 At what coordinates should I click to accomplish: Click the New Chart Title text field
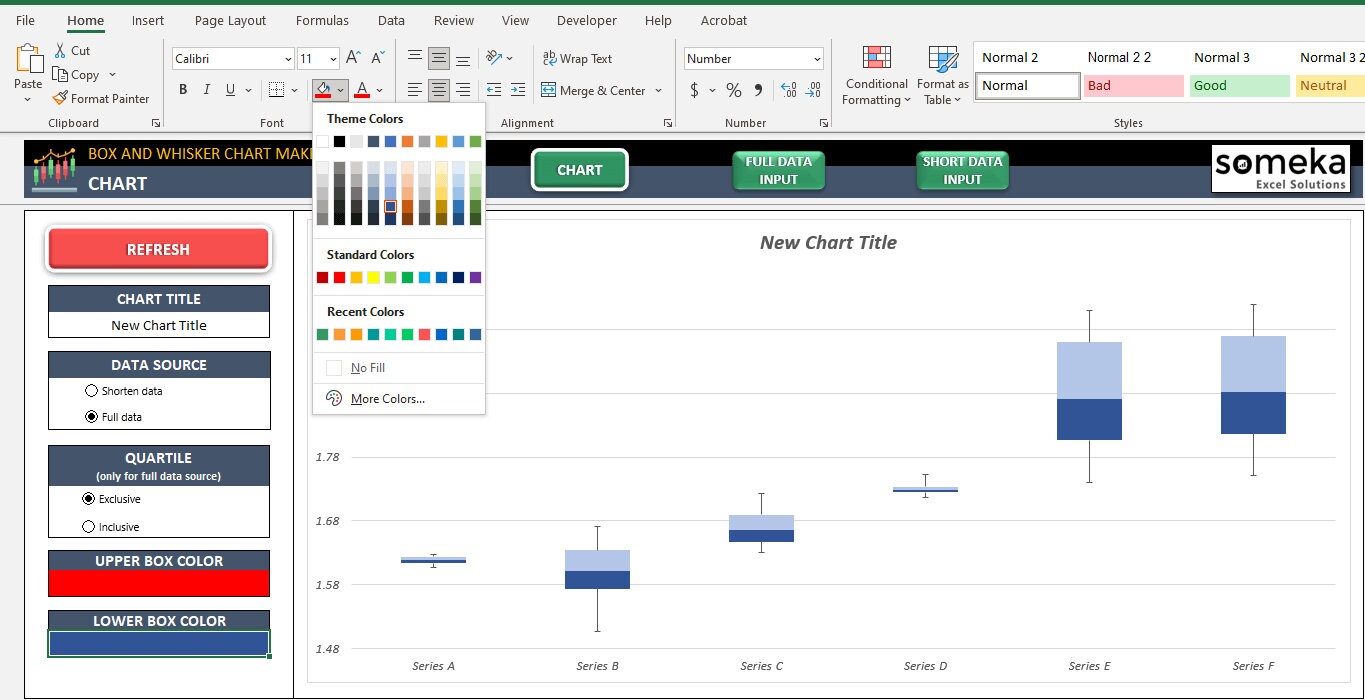click(158, 325)
